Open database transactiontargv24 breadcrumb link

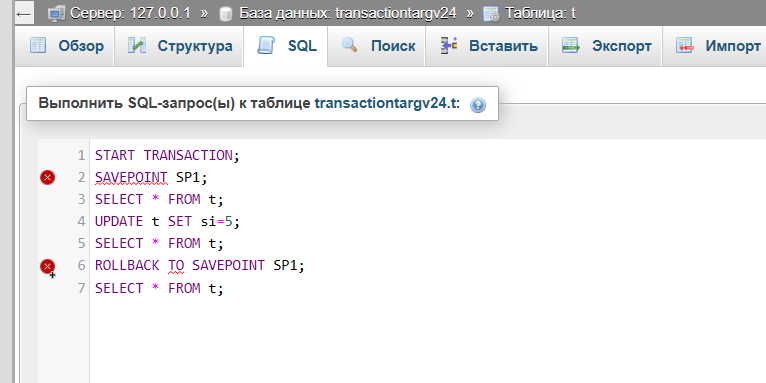pyautogui.click(x=348, y=14)
